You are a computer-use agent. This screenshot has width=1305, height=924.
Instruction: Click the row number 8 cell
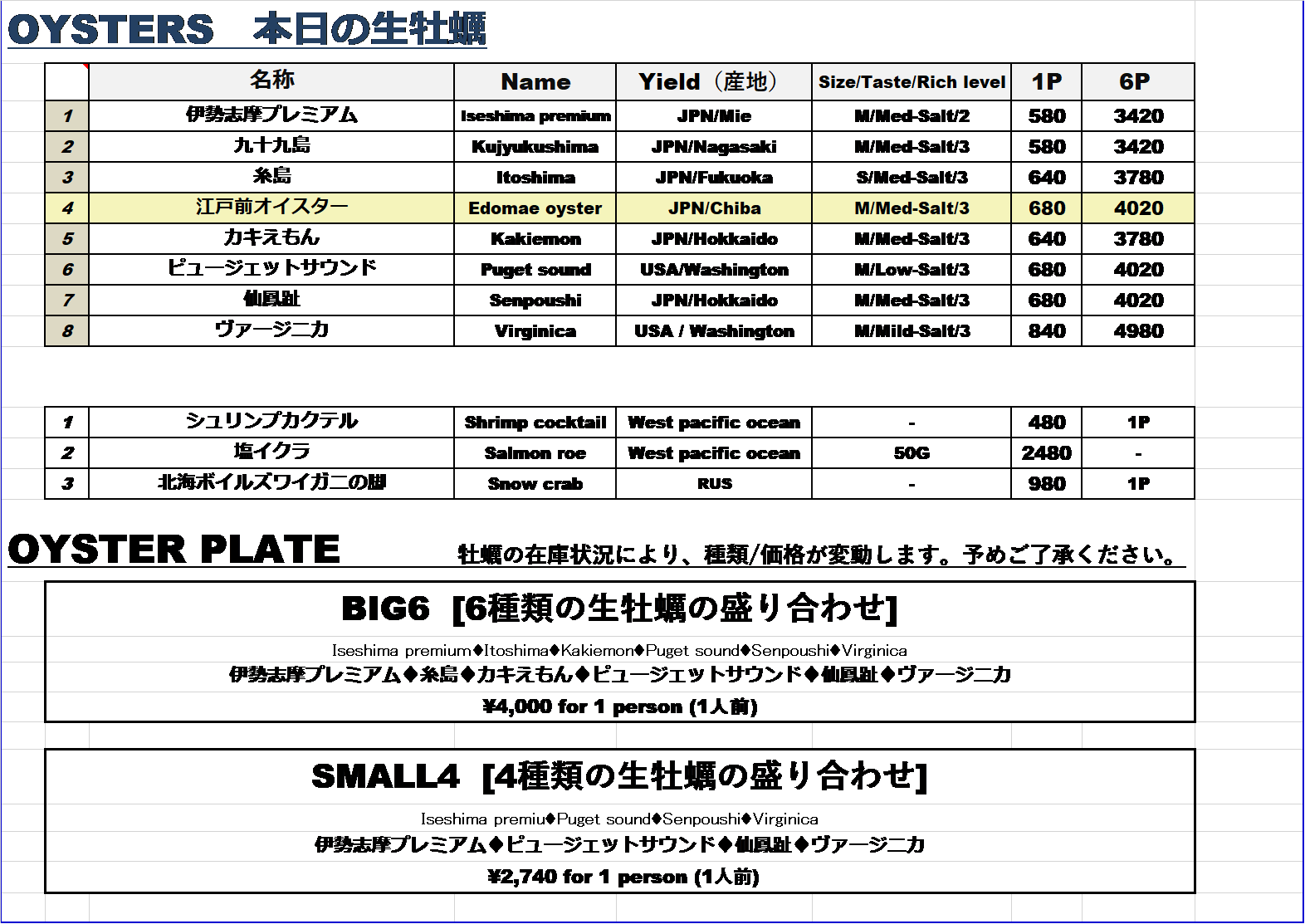(67, 331)
